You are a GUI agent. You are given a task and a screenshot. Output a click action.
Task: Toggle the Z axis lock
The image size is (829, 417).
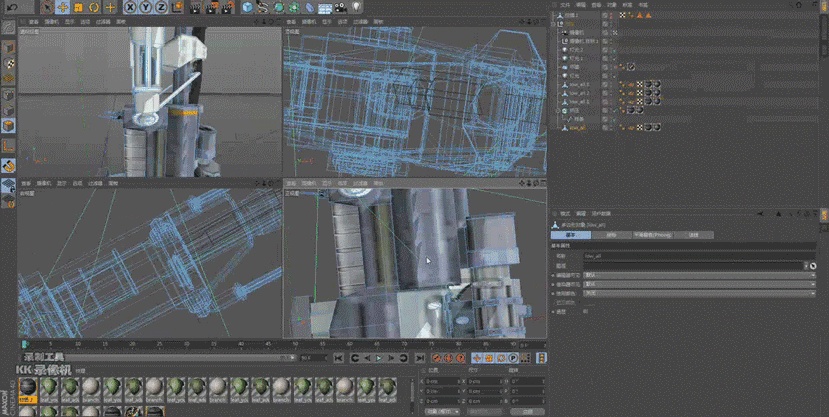[160, 7]
